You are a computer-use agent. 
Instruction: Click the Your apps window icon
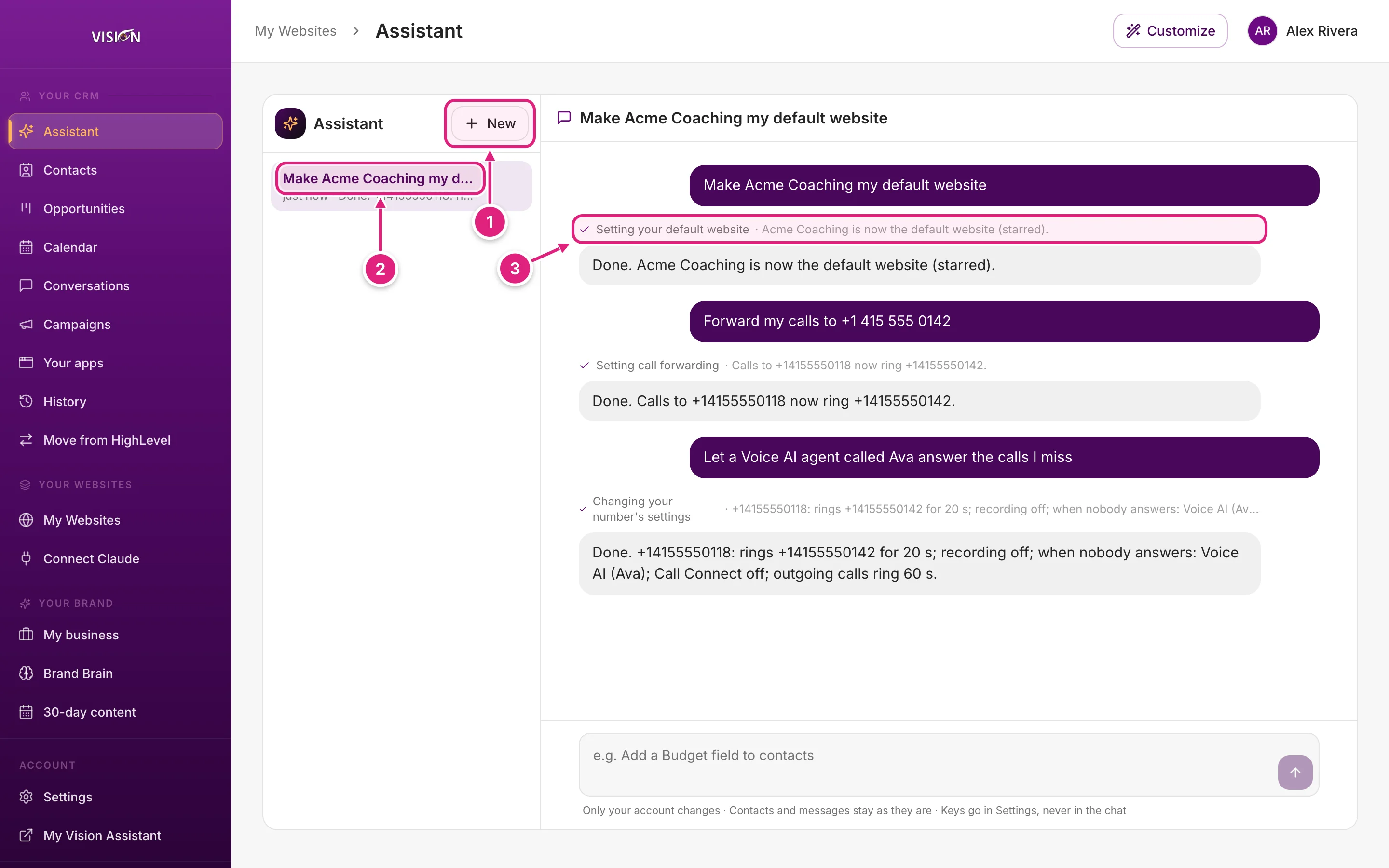26,363
